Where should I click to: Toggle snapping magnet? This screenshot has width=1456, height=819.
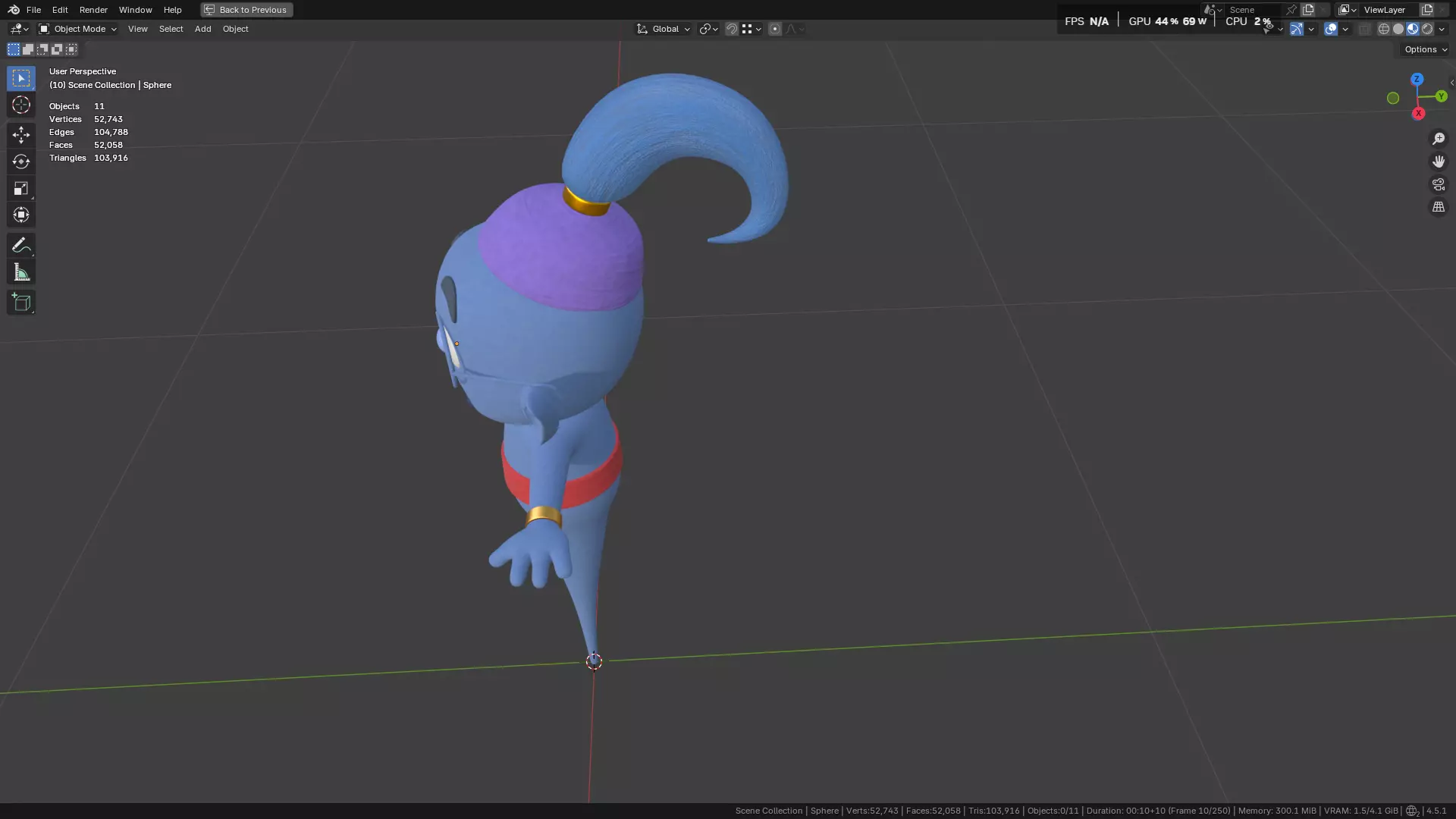[x=732, y=29]
